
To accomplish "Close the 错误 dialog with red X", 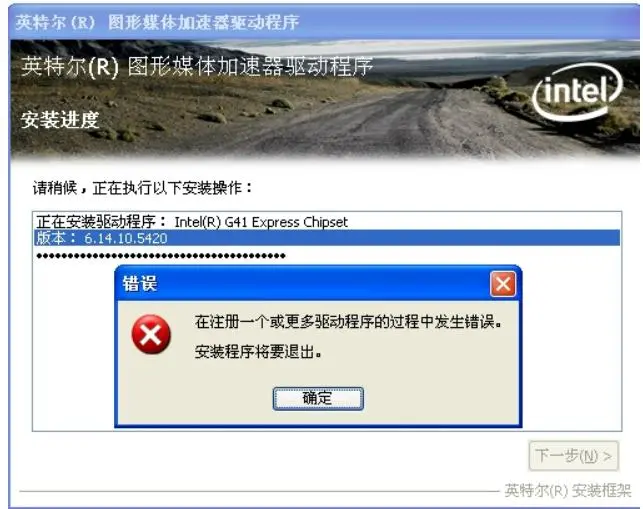I will [503, 284].
